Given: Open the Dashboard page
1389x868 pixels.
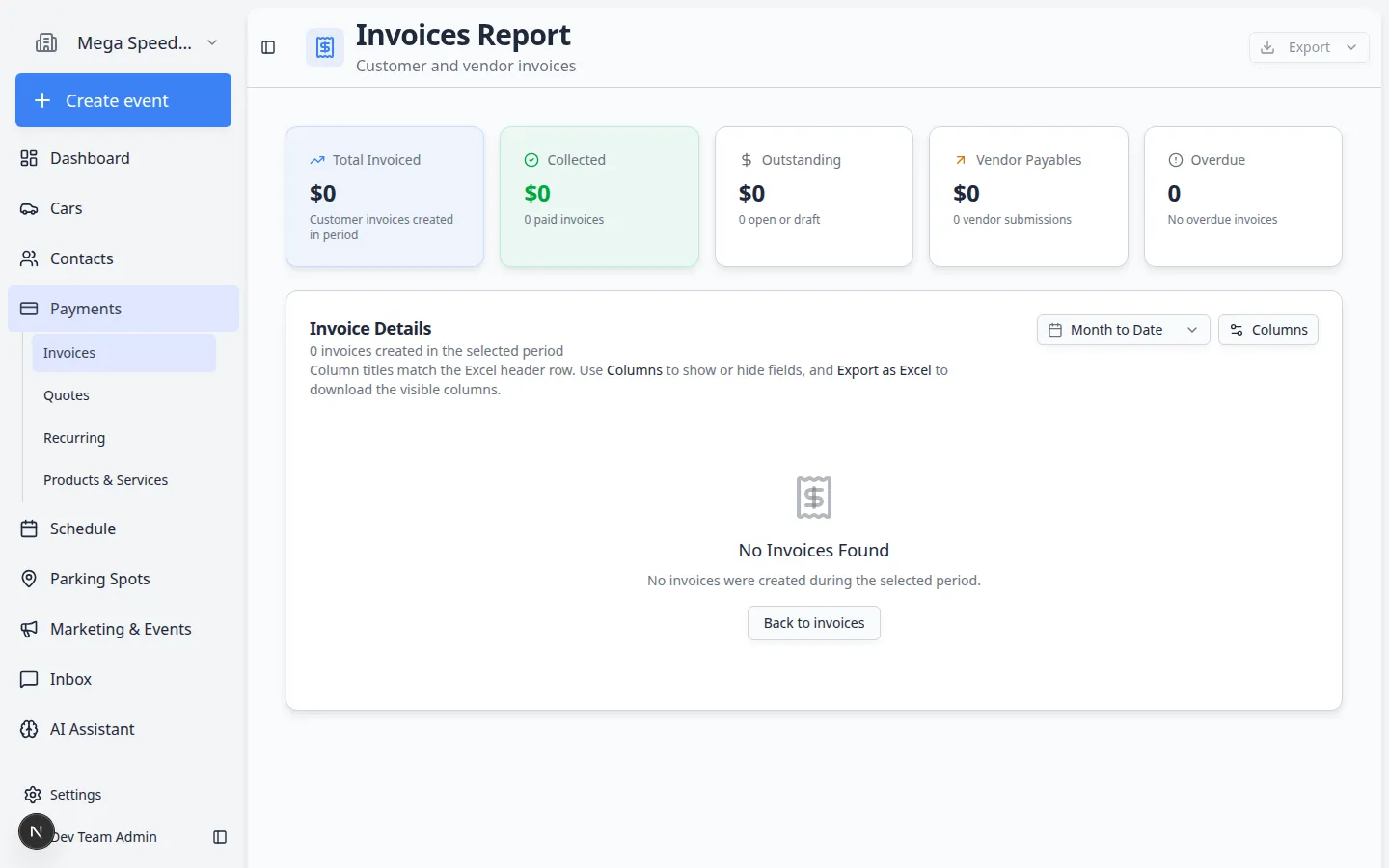Looking at the screenshot, I should click(x=123, y=158).
